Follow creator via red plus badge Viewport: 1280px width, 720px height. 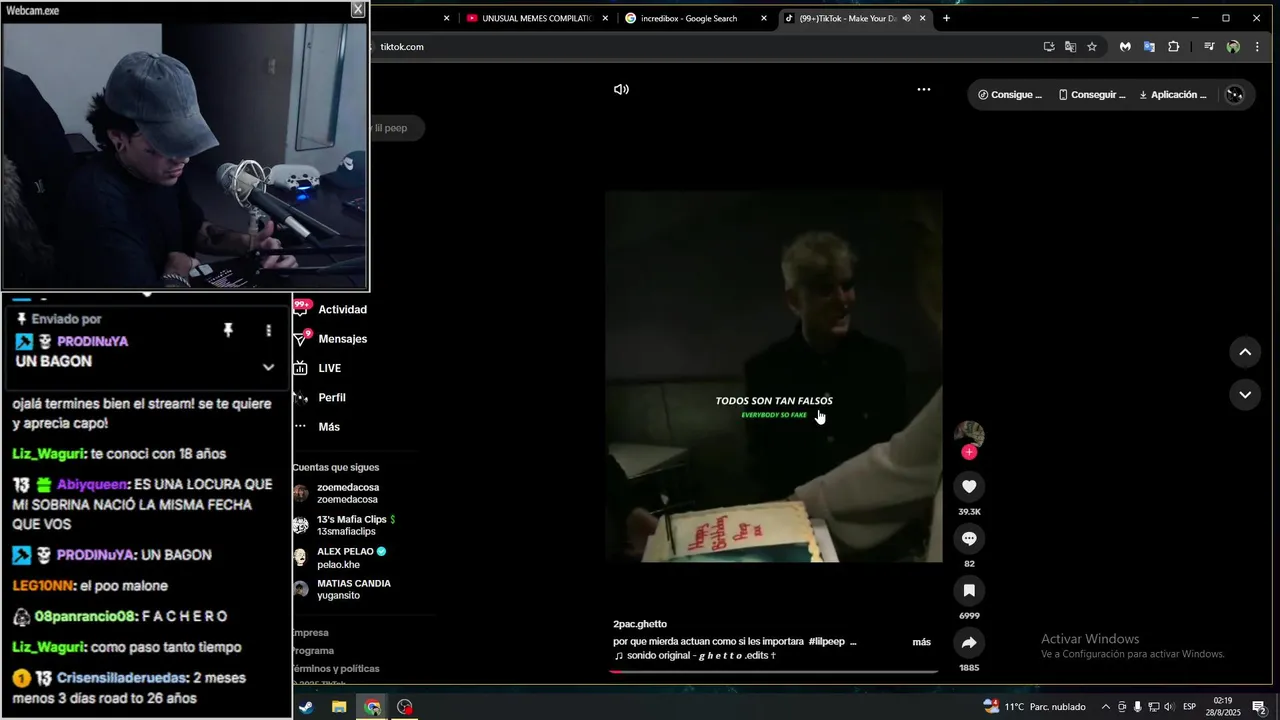click(x=969, y=452)
